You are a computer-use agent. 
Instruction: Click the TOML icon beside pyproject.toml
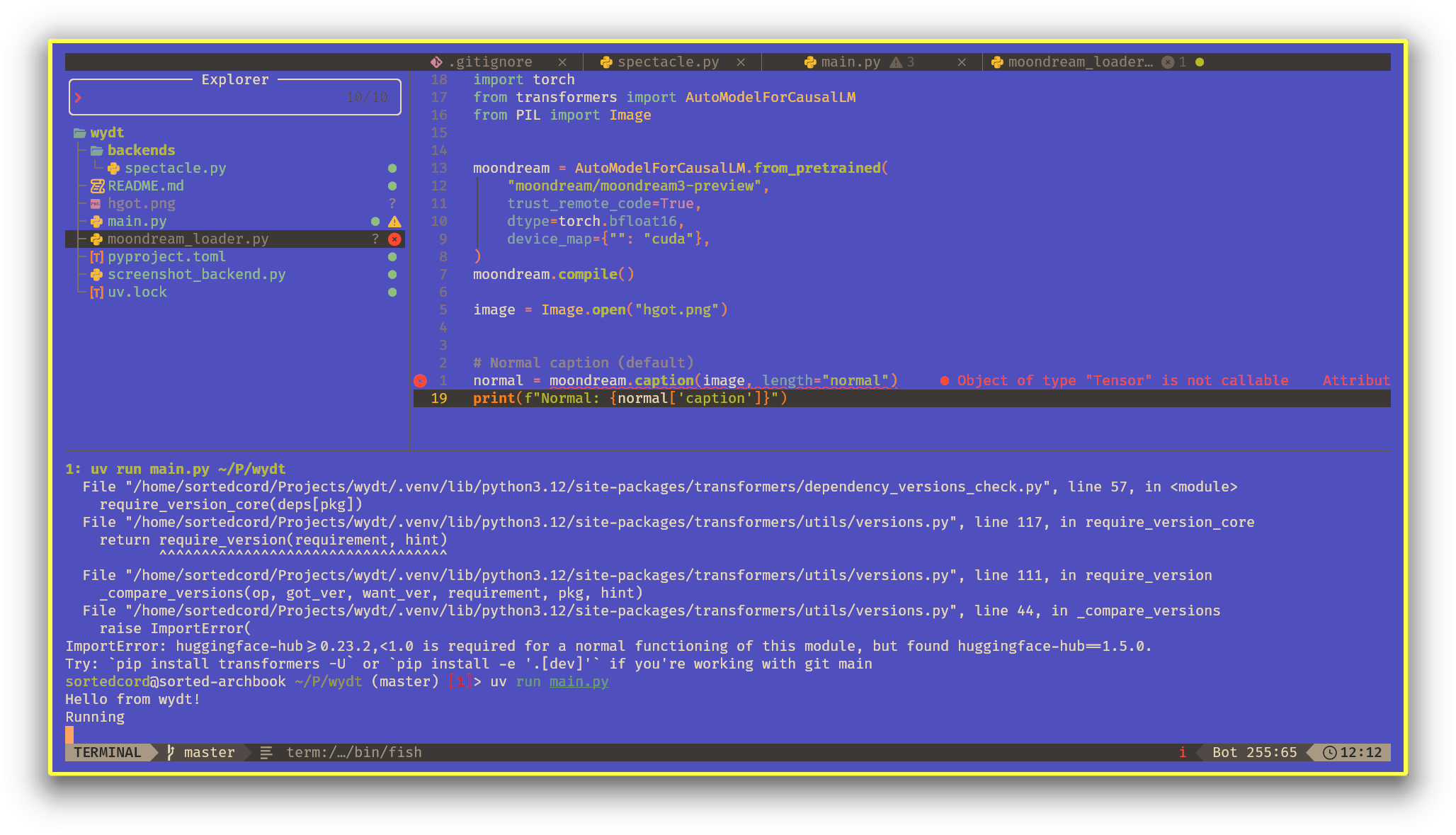point(96,257)
